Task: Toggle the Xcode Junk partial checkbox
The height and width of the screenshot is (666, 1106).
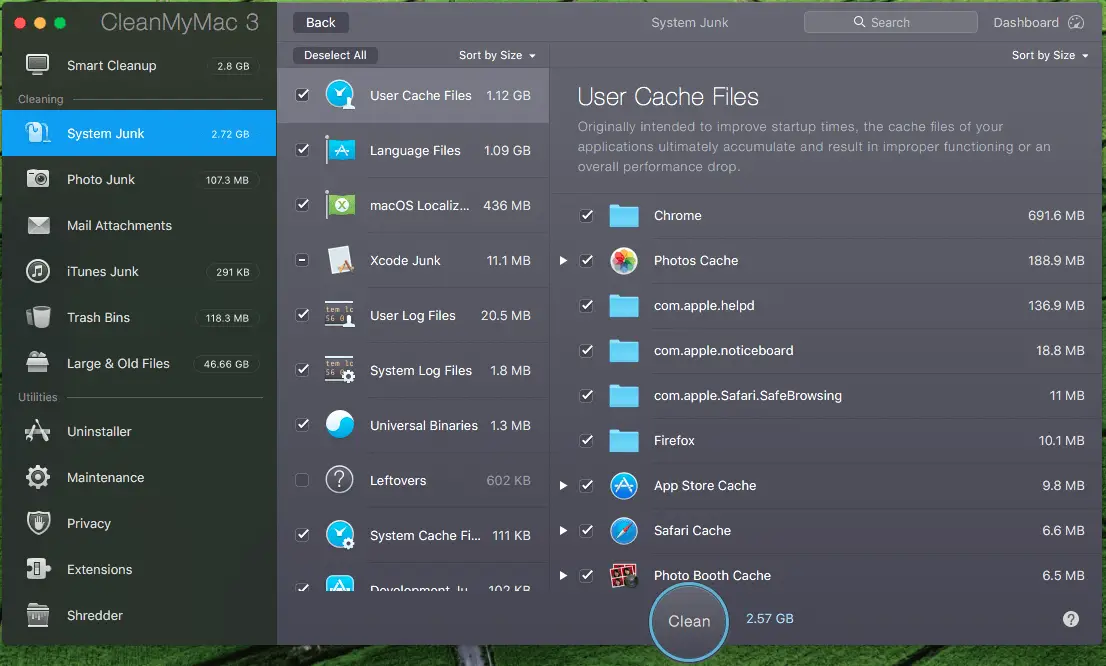Action: click(x=302, y=260)
